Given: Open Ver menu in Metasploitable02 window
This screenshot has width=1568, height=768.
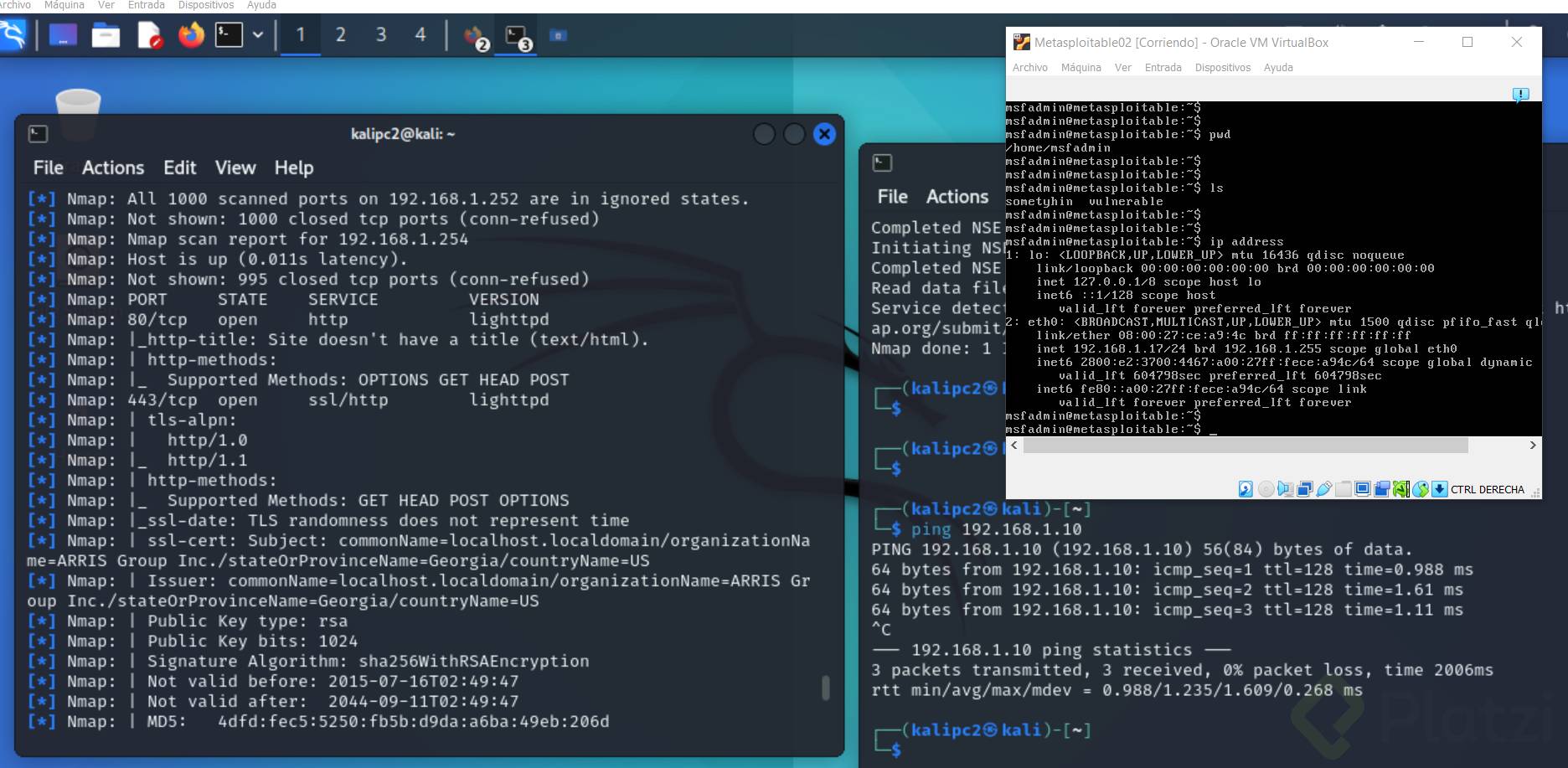Looking at the screenshot, I should (1123, 68).
